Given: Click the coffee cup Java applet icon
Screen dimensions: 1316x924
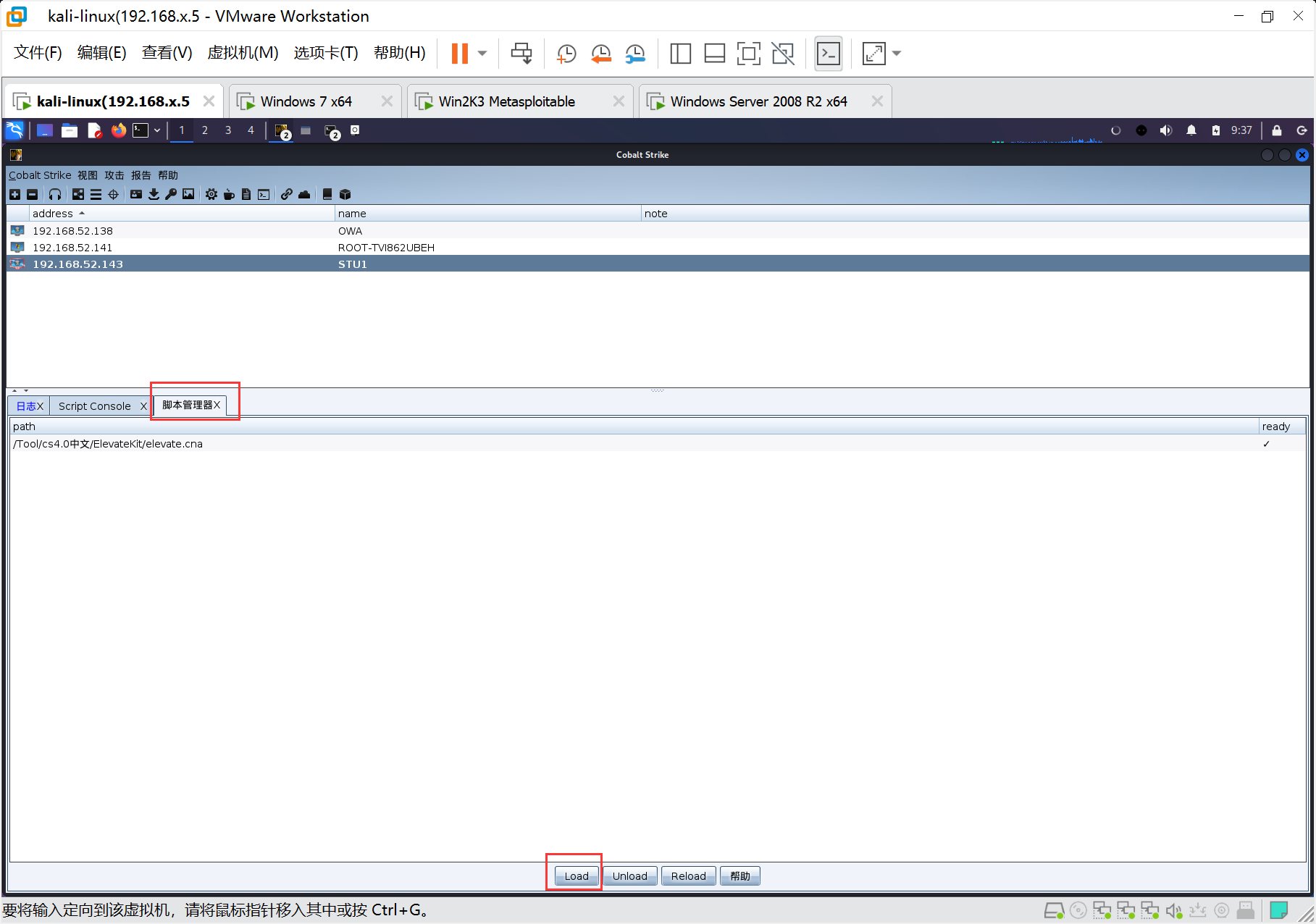Looking at the screenshot, I should [229, 194].
